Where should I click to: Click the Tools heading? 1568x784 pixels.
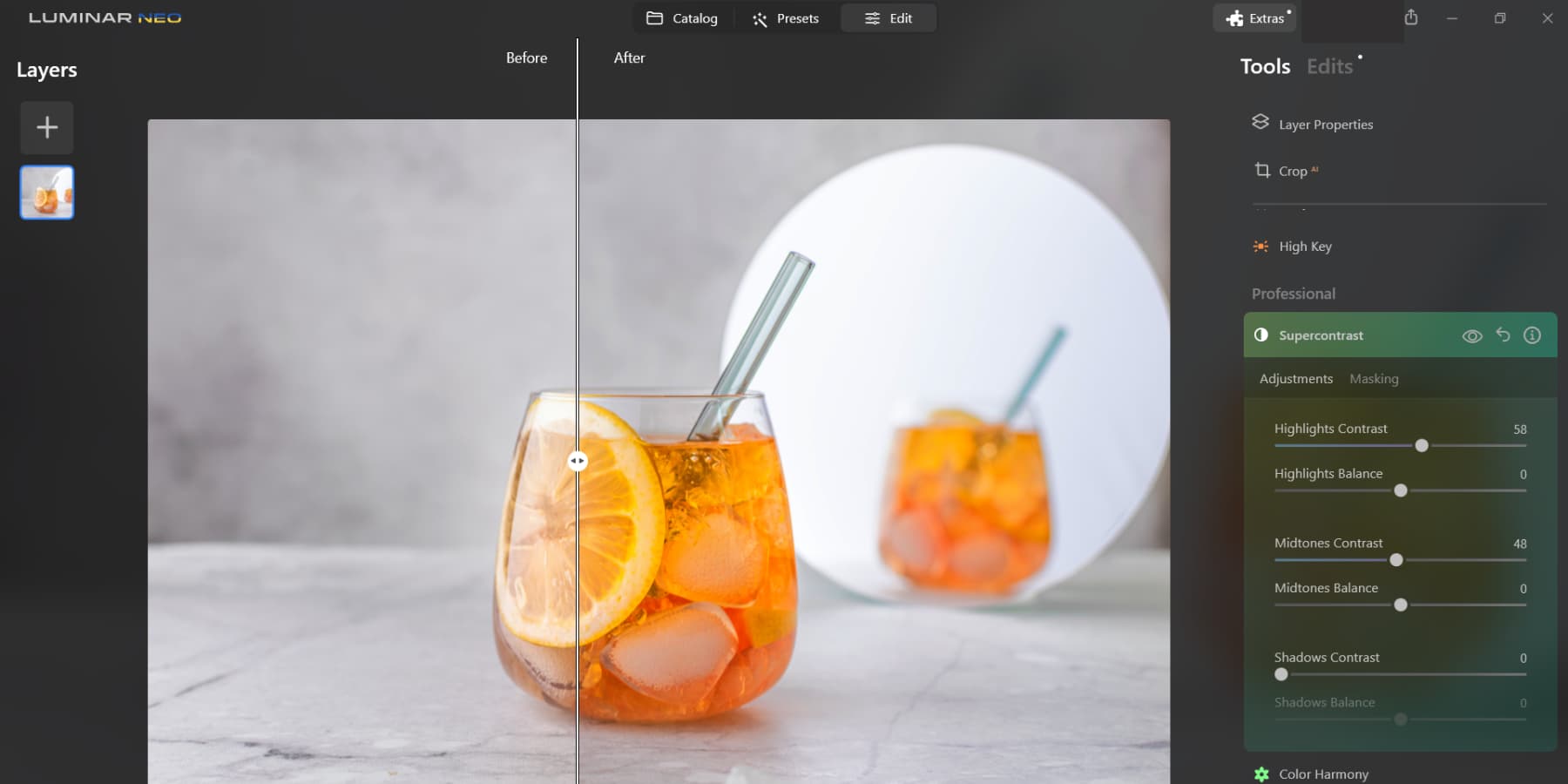point(1265,65)
